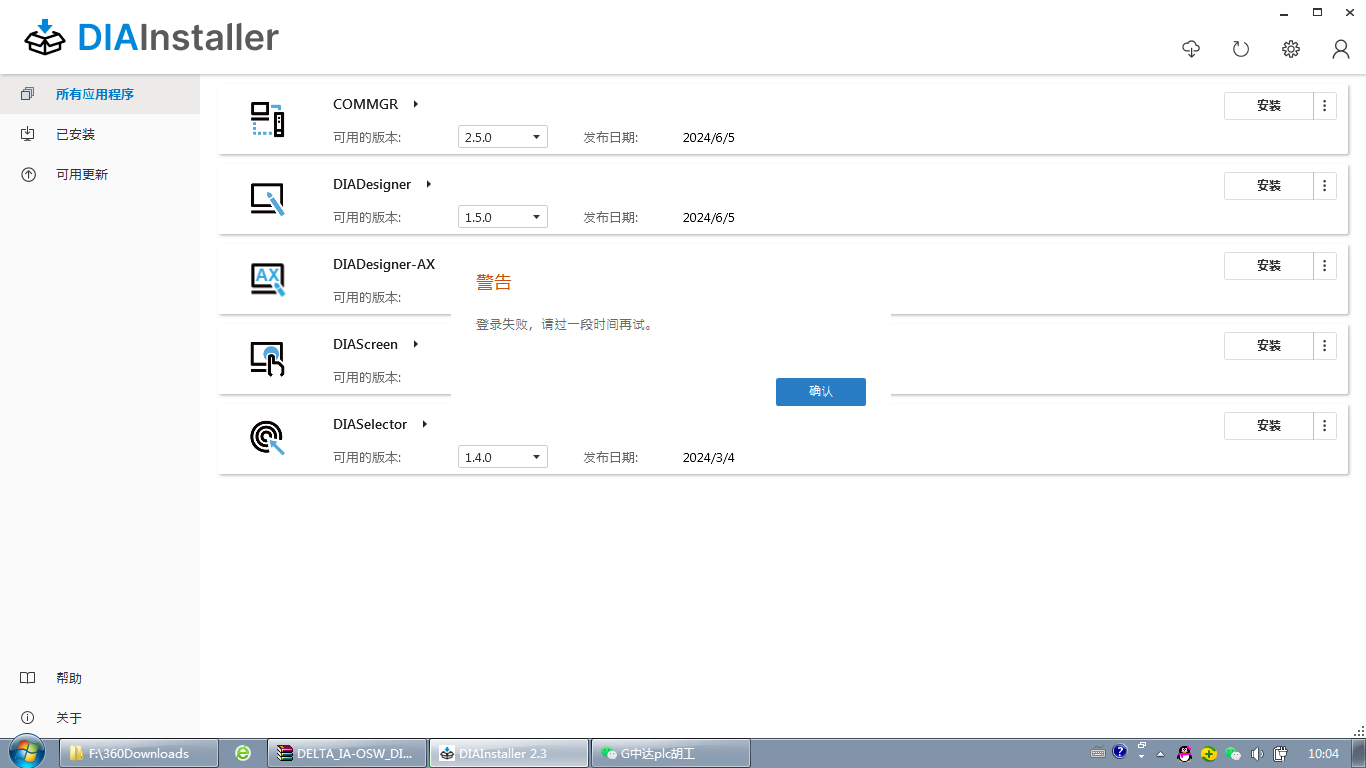Image resolution: width=1366 pixels, height=768 pixels.
Task: Open DIADesigner version 1.5.0 dropdown
Action: pos(502,217)
